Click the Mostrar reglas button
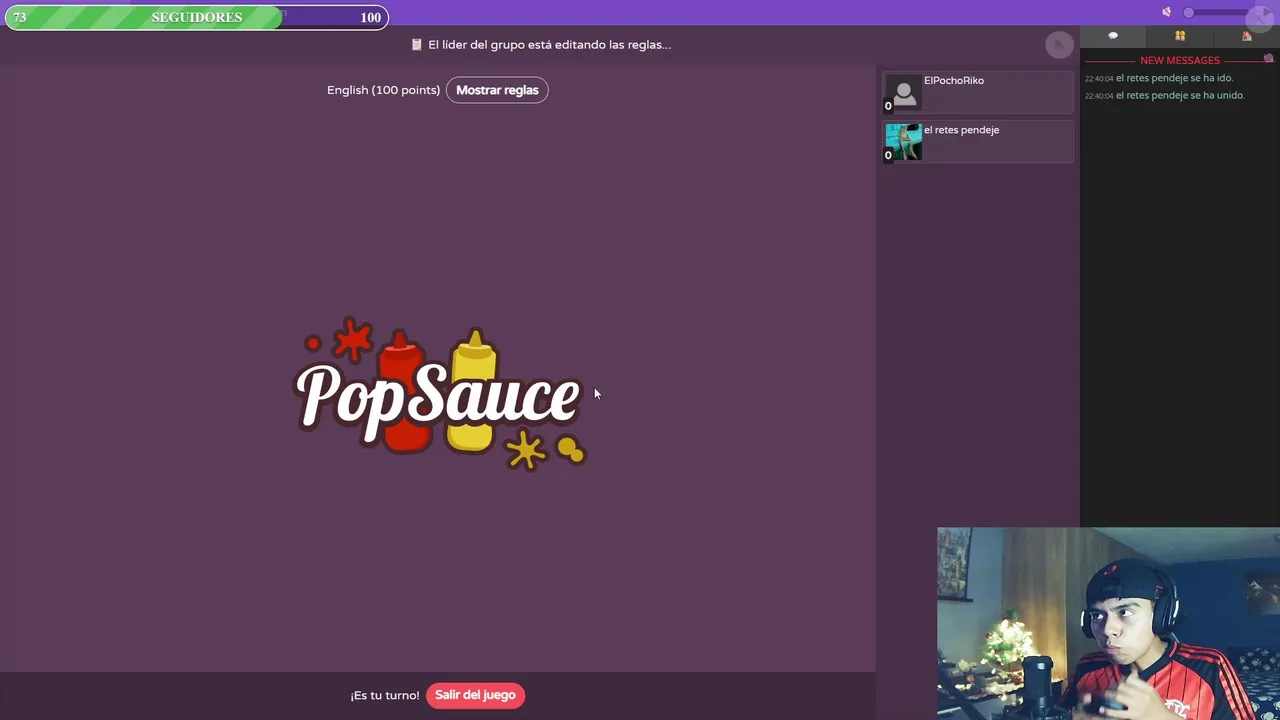The image size is (1280, 720). (x=497, y=90)
